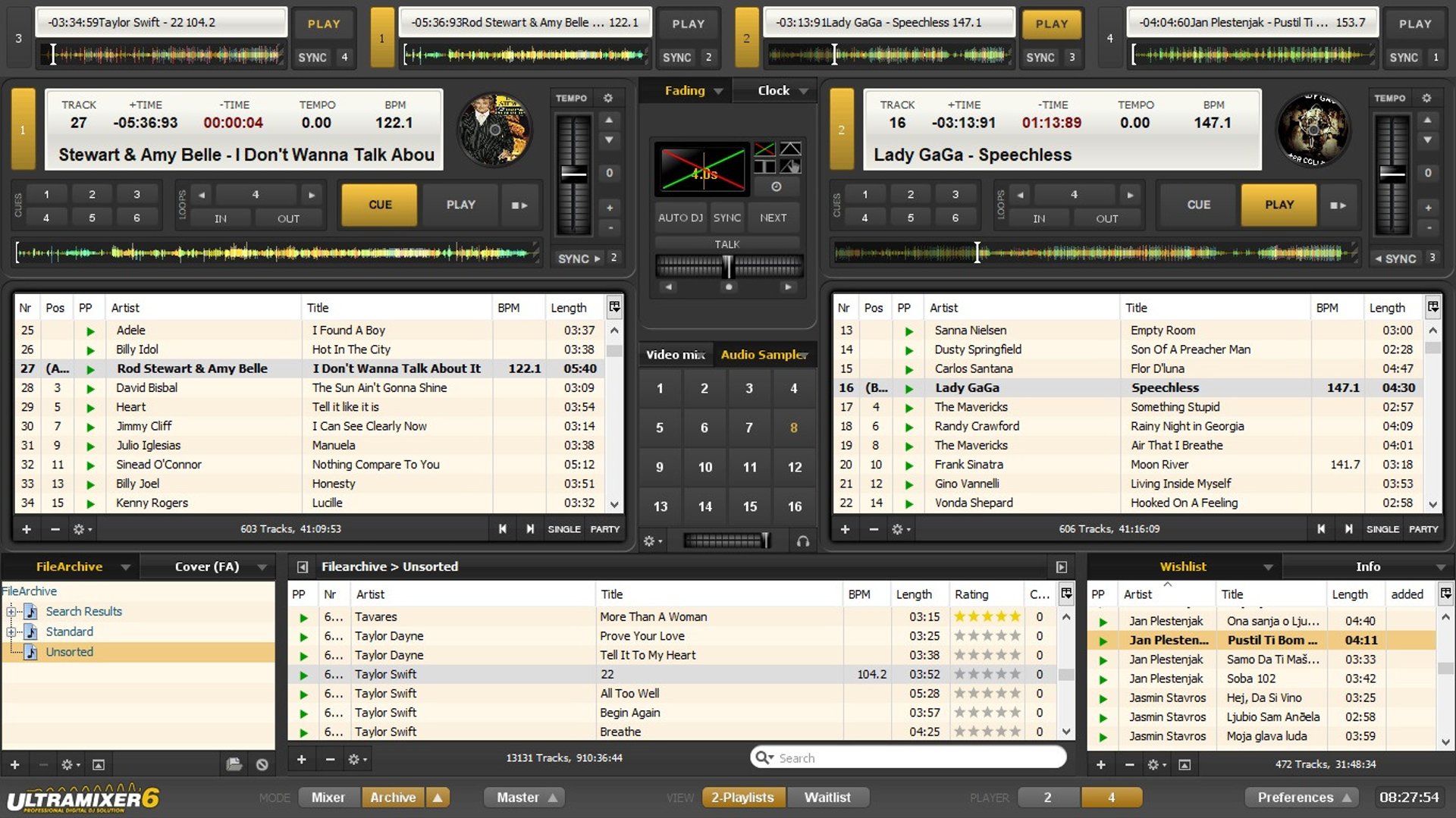
Task: Toggle SYNC on mini player 3
Action: point(312,57)
